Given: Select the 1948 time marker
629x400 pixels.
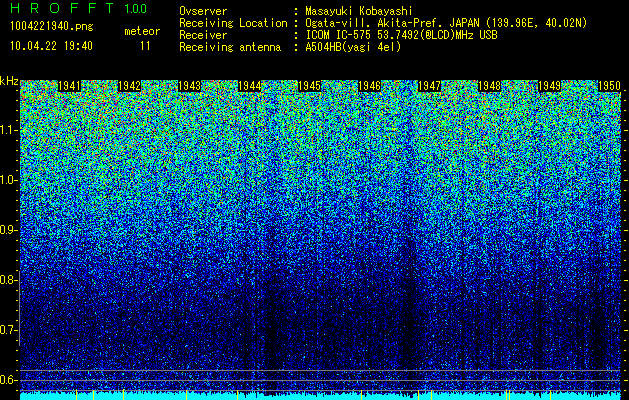Looking at the screenshot, I should [x=489, y=86].
